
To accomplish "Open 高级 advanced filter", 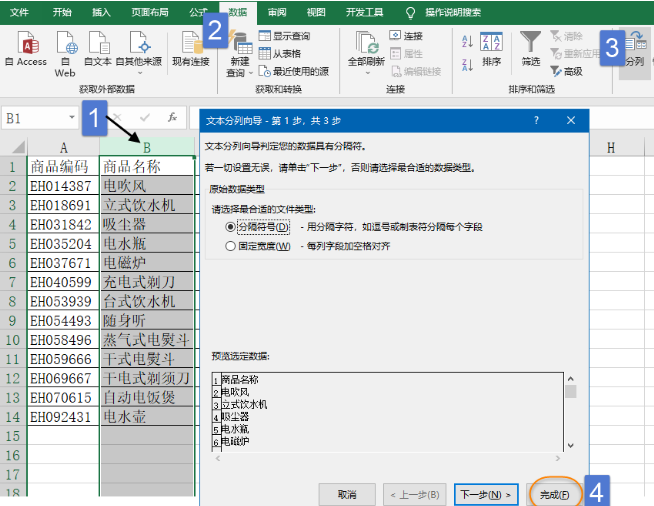I will (566, 71).
